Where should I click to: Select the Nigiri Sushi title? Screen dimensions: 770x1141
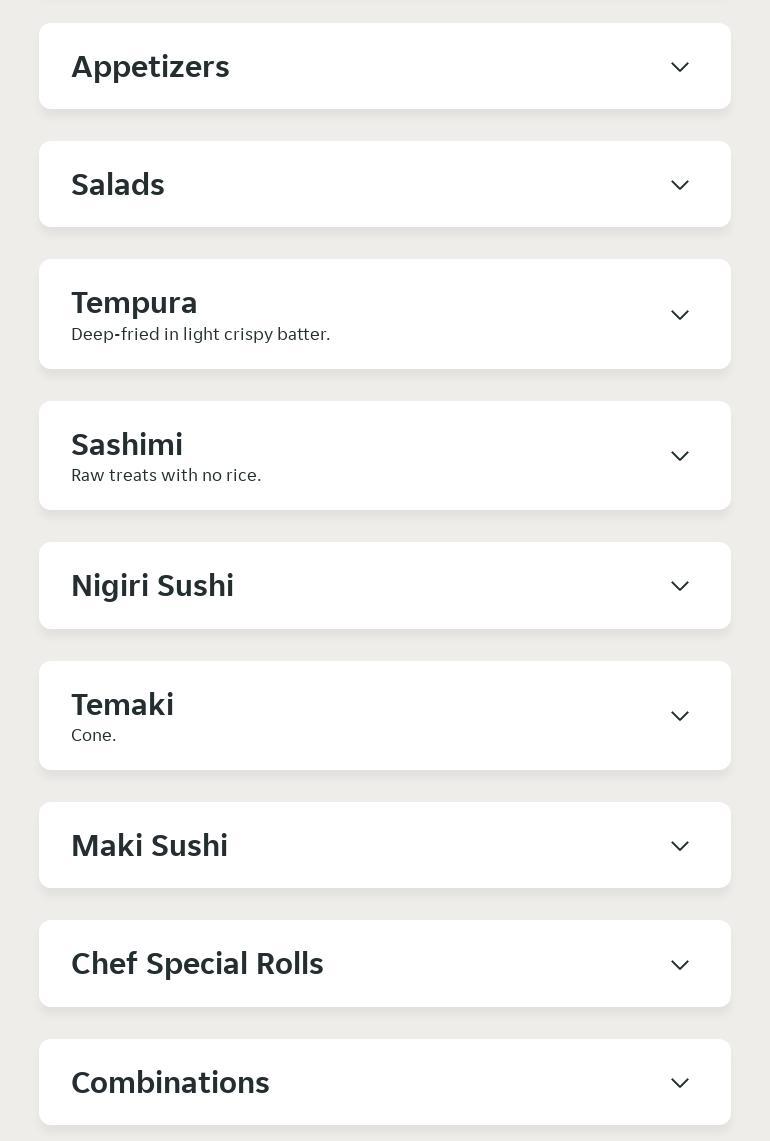(x=153, y=586)
